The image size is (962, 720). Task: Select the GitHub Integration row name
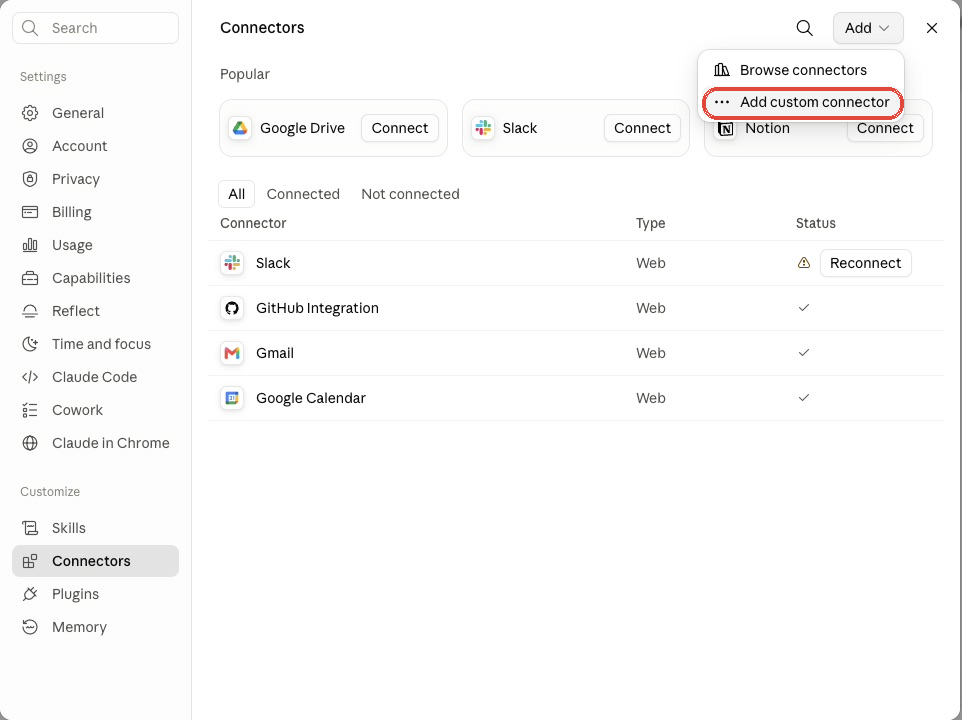coord(317,308)
